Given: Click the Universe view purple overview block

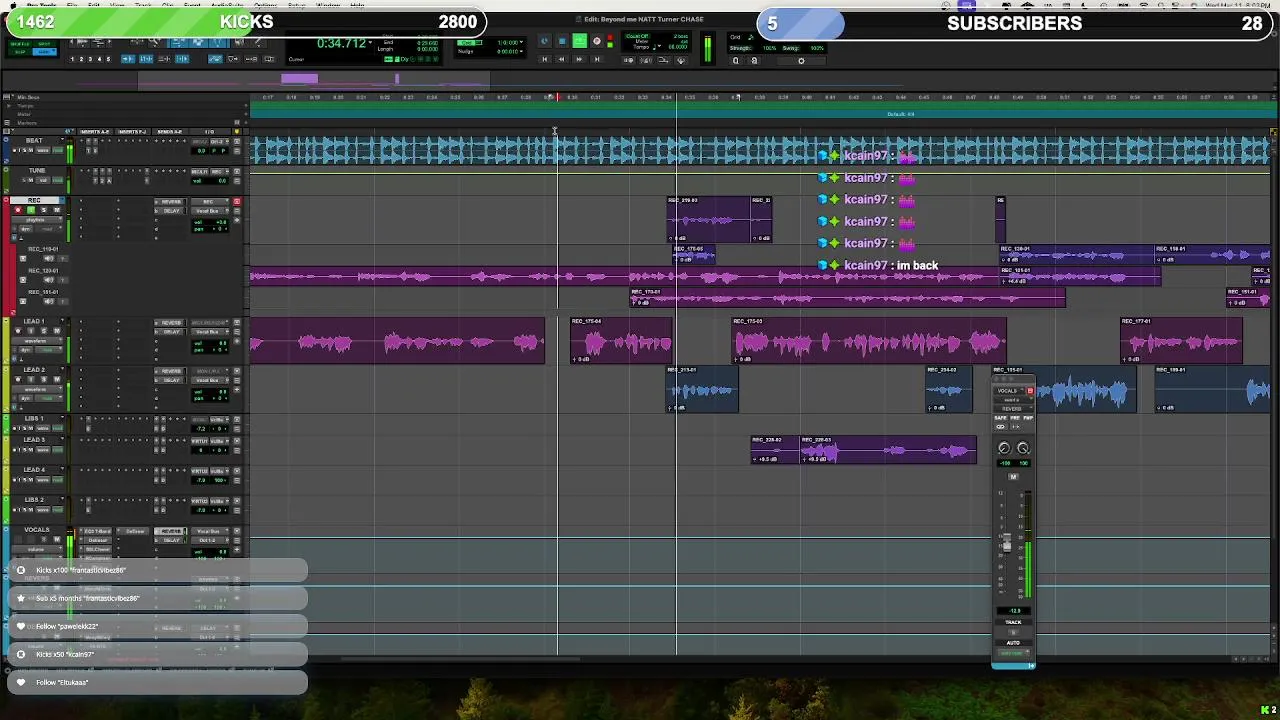Looking at the screenshot, I should coord(300,78).
